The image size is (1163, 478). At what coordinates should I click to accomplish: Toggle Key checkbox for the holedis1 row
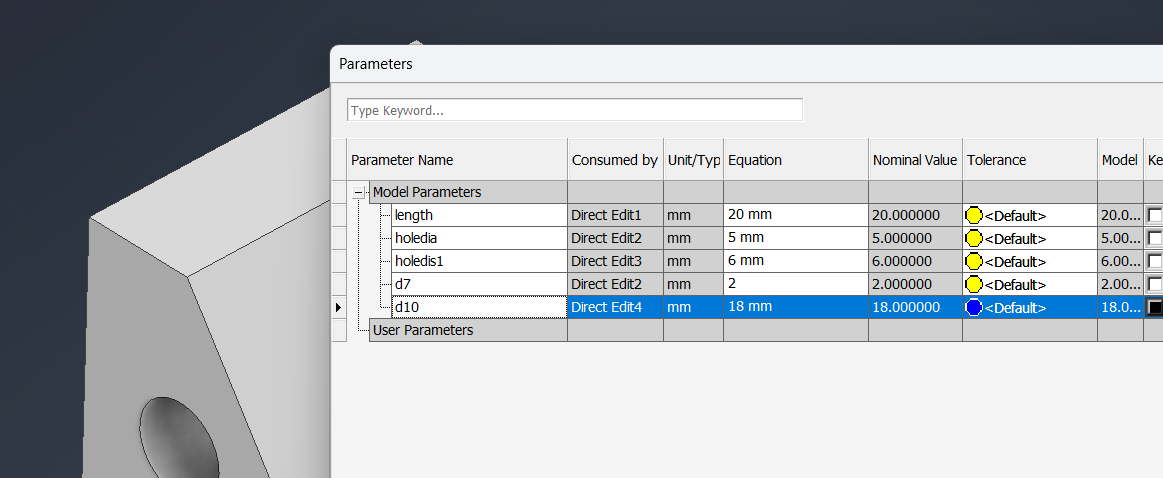point(1155,261)
